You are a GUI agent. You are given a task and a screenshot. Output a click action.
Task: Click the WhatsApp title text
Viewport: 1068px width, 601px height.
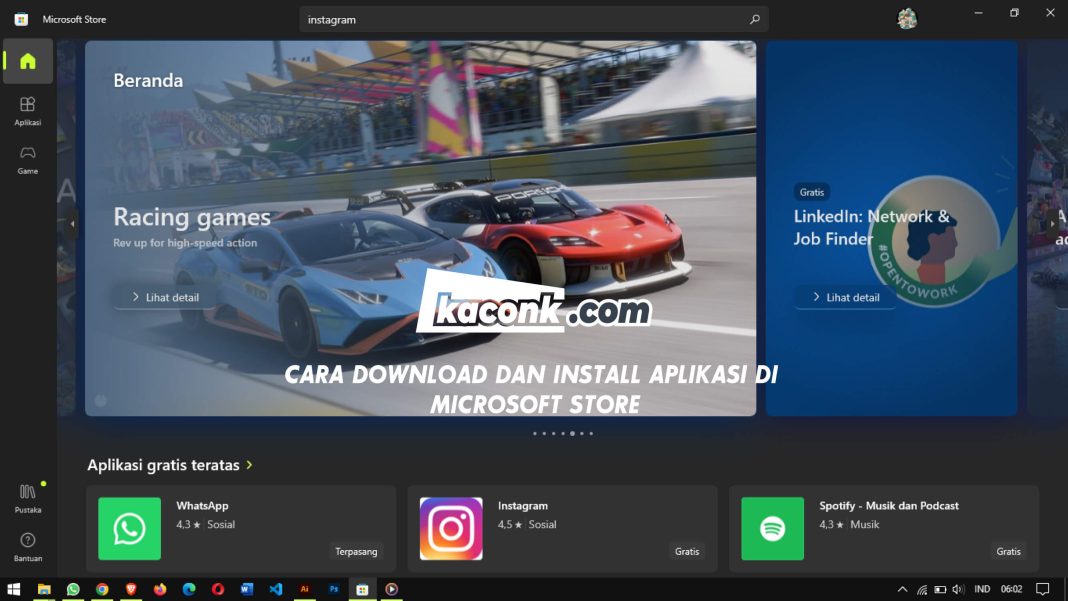click(x=202, y=506)
